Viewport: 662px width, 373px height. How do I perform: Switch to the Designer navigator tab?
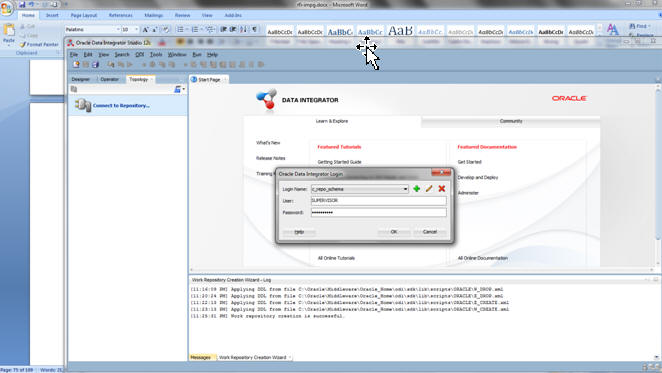click(x=81, y=79)
